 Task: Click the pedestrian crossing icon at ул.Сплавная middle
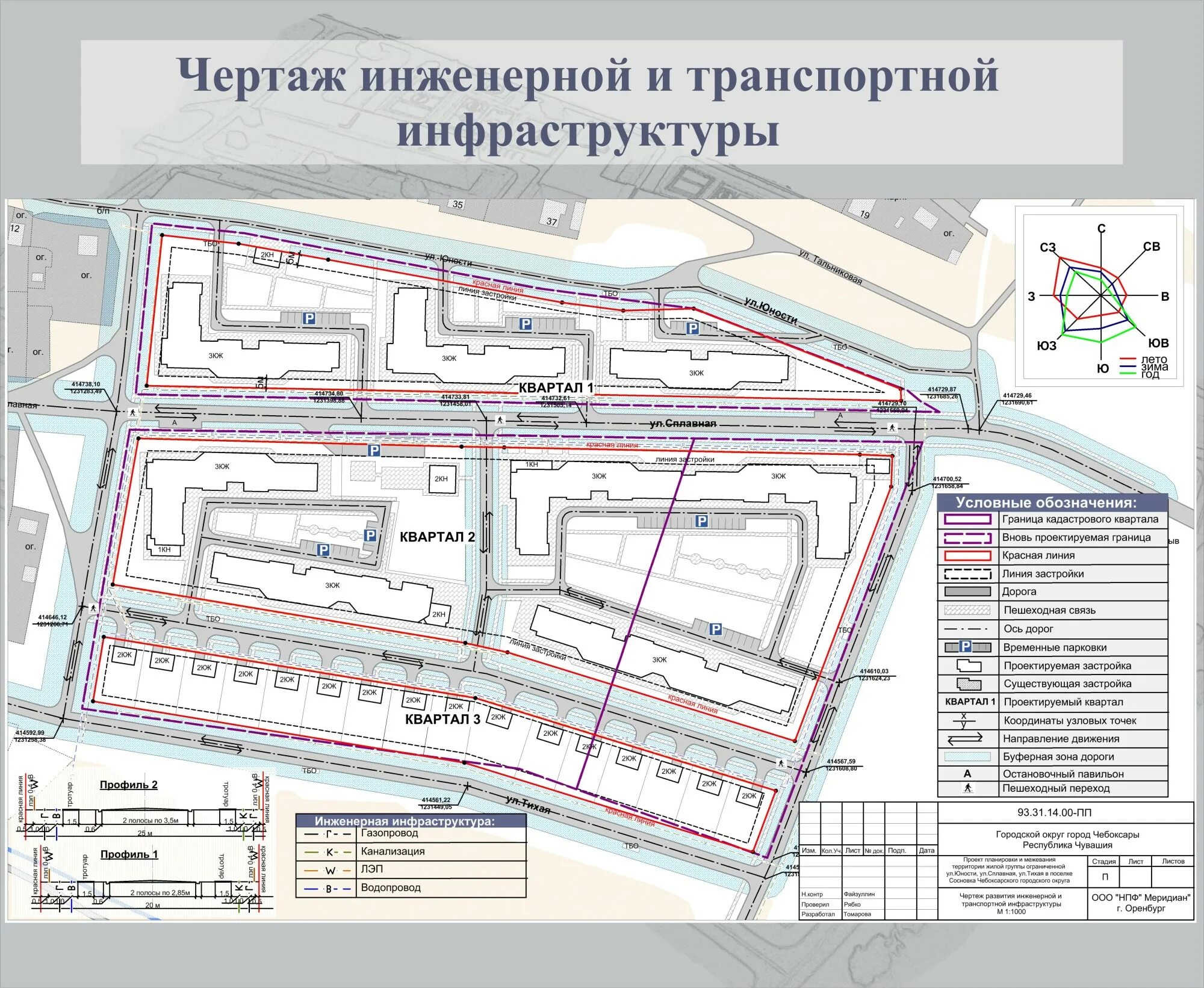click(x=500, y=419)
